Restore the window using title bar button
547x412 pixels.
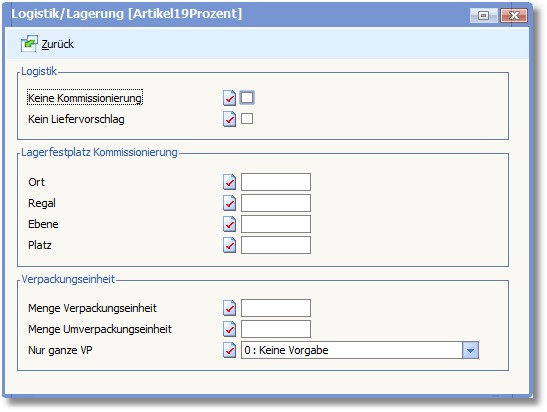point(484,15)
